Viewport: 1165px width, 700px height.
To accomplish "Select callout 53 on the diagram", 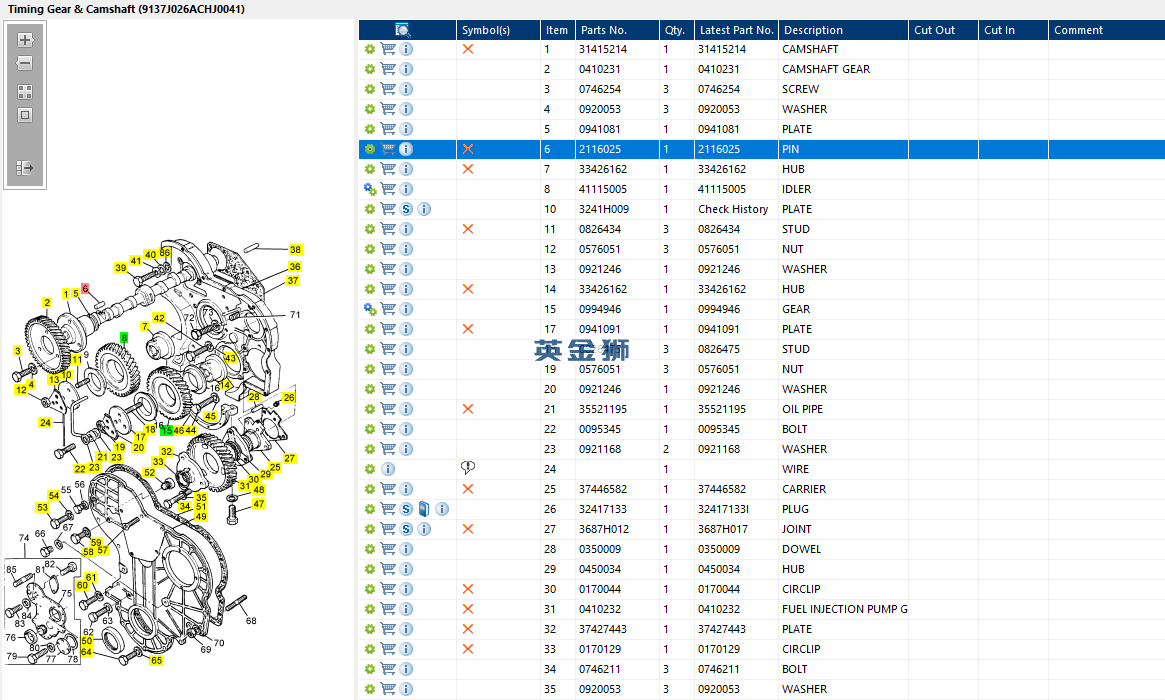I will coord(42,508).
